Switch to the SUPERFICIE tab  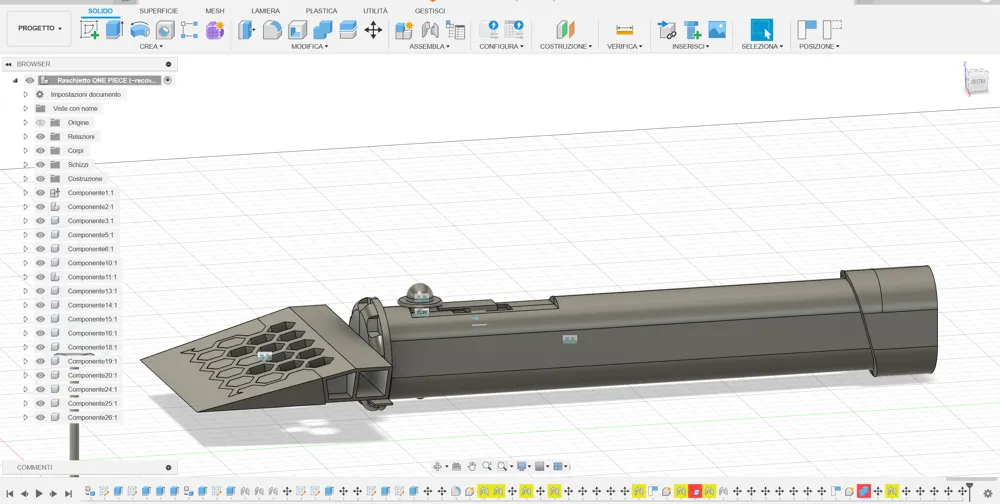coord(159,11)
